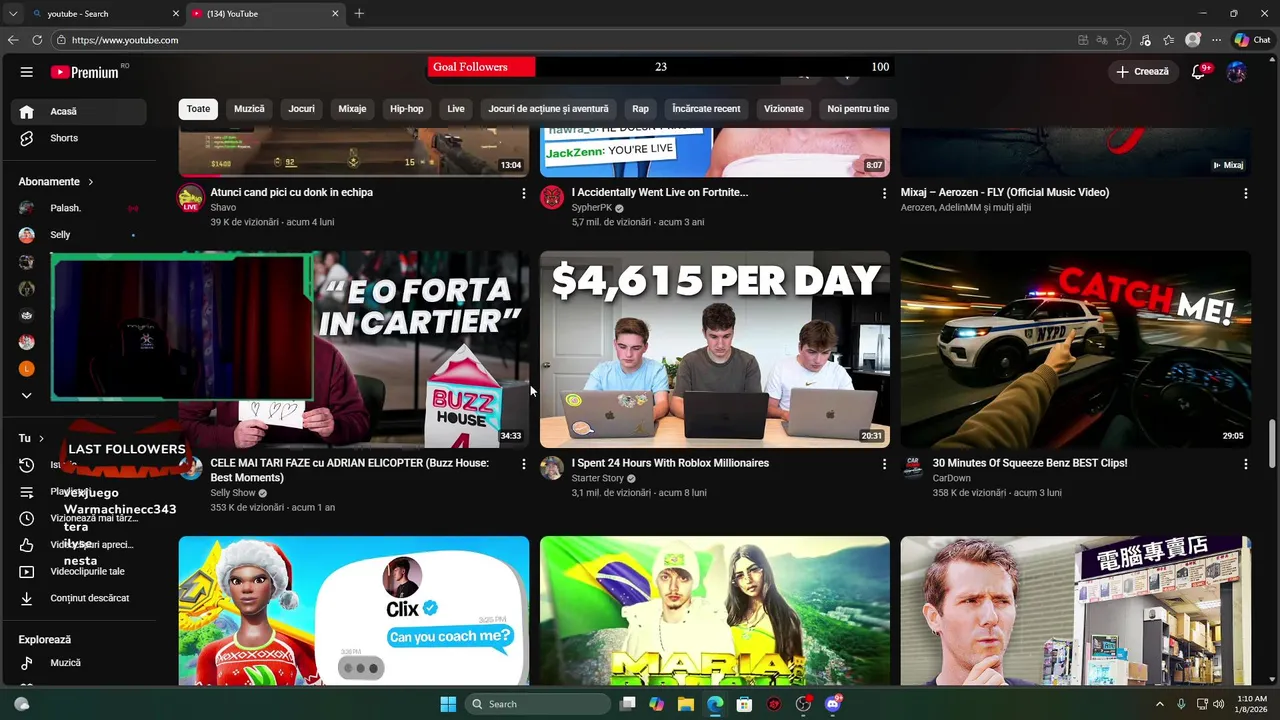Image resolution: width=1280 pixels, height=720 pixels.
Task: Click the address bar URL field
Action: tap(565, 40)
